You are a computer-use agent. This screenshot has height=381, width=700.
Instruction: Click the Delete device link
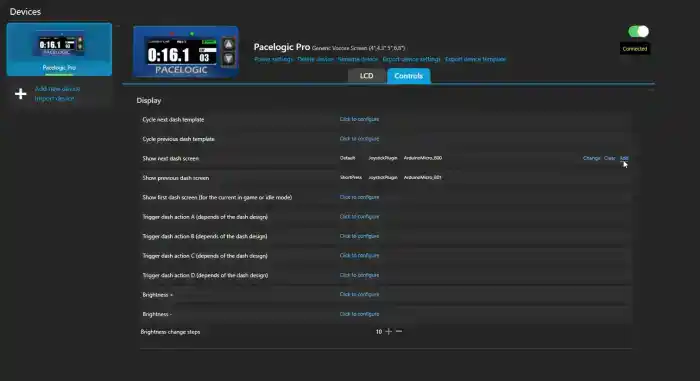tap(316, 59)
